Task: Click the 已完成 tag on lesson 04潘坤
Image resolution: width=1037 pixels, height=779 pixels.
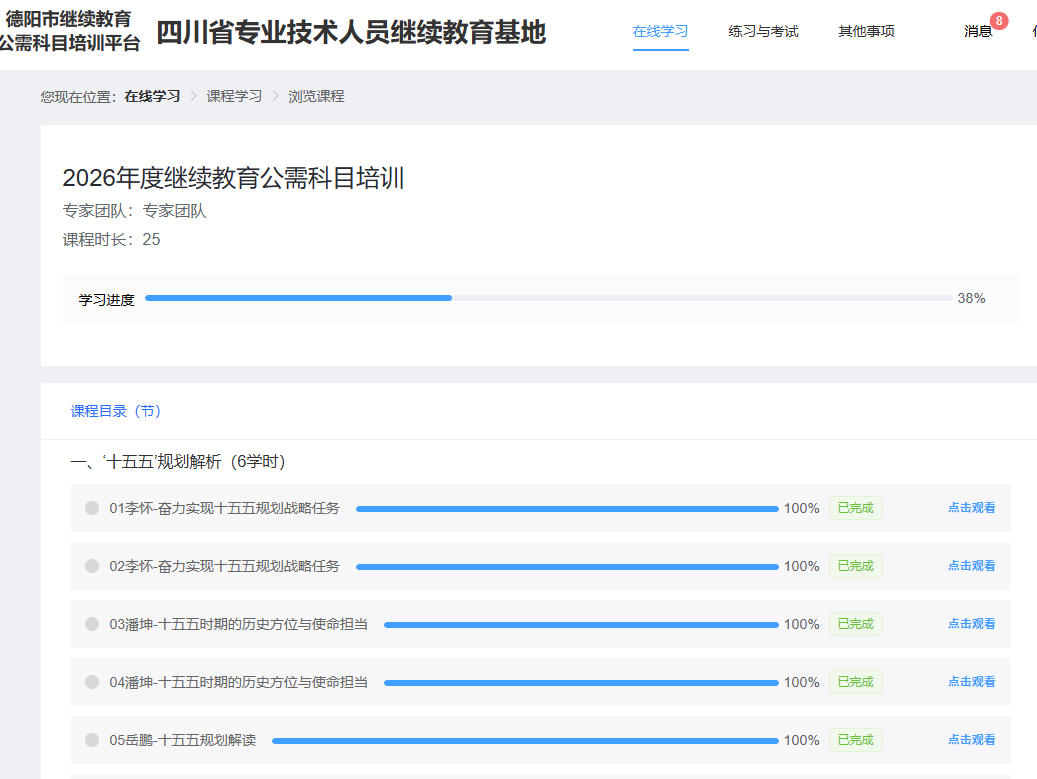Action: (x=856, y=682)
